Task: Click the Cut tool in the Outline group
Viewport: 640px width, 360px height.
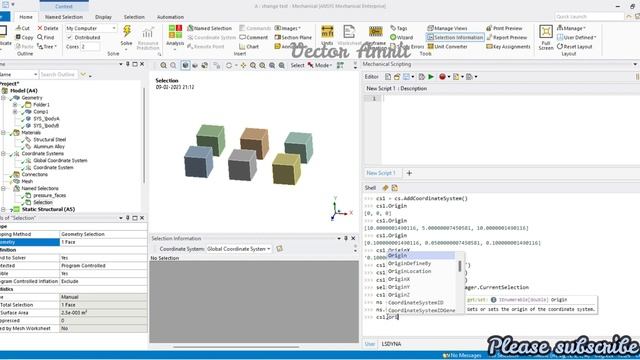Action: tap(23, 28)
